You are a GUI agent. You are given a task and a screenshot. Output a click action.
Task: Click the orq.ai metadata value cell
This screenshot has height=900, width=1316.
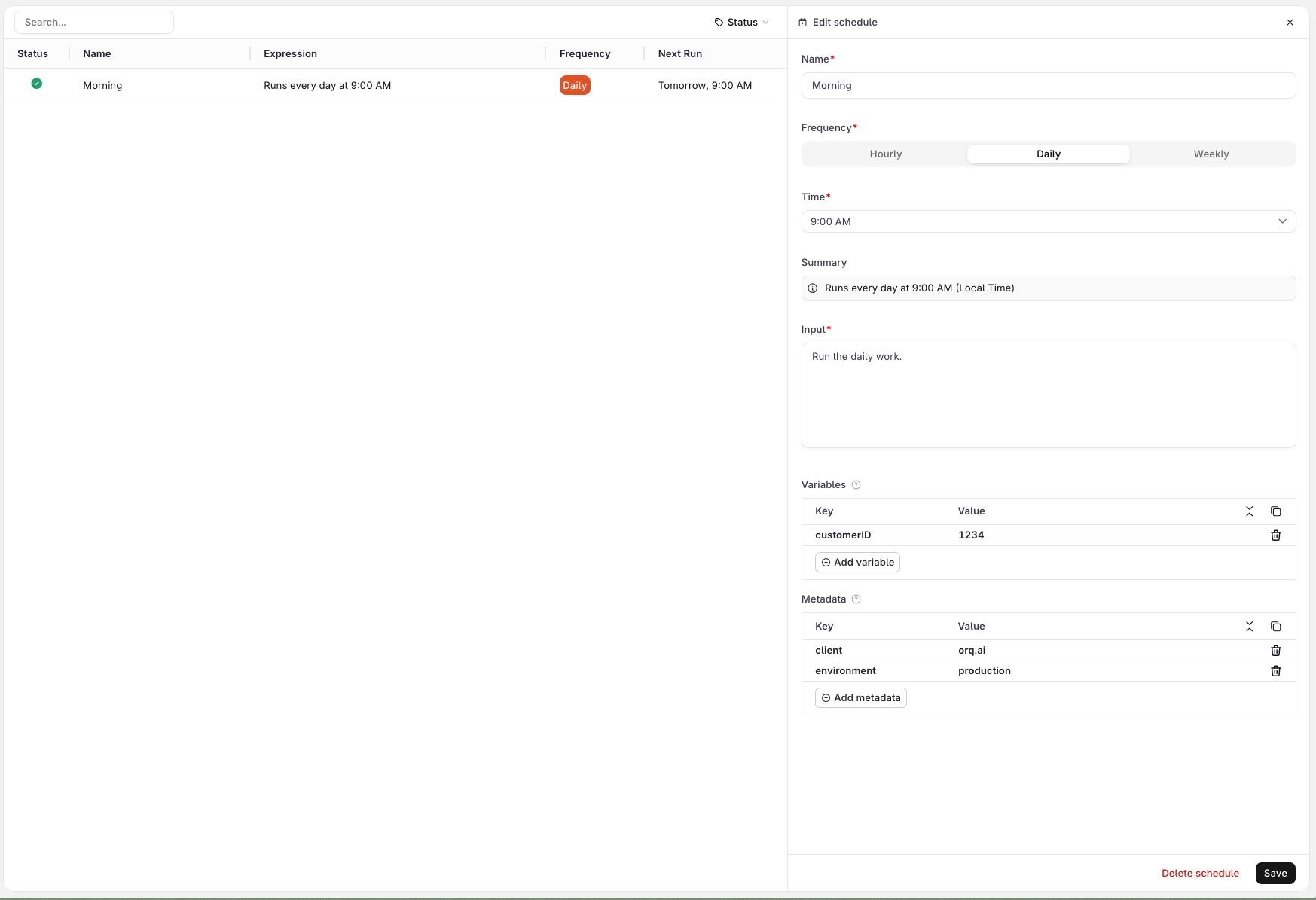[972, 651]
